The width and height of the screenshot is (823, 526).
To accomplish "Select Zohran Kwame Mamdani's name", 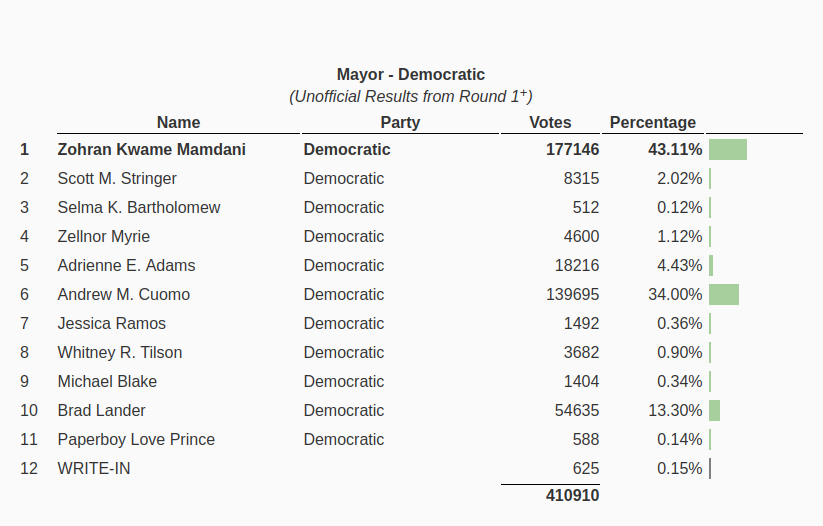I will pyautogui.click(x=152, y=150).
